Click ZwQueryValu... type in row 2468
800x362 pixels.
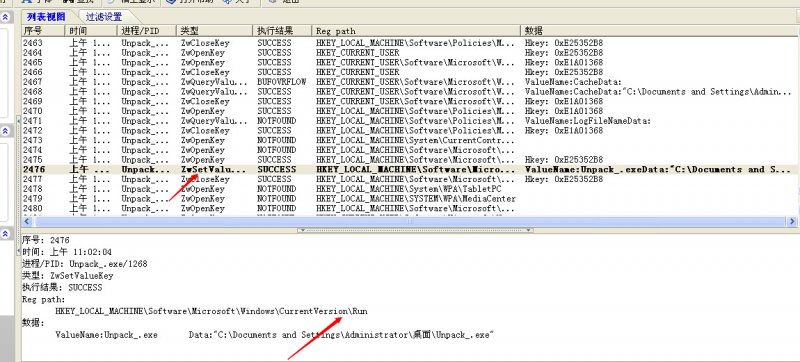pos(214,91)
